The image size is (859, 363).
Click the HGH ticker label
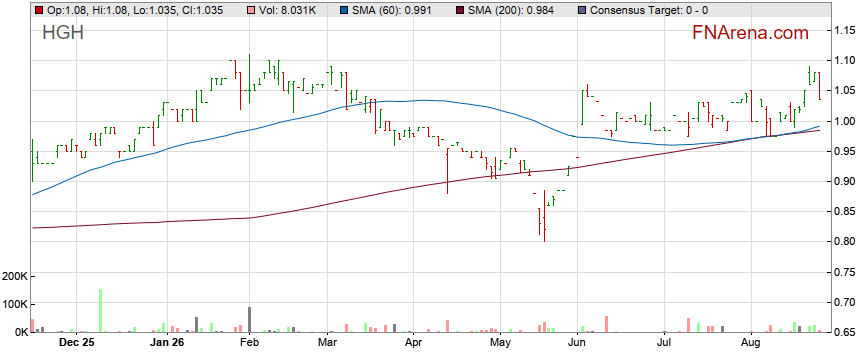[x=63, y=33]
